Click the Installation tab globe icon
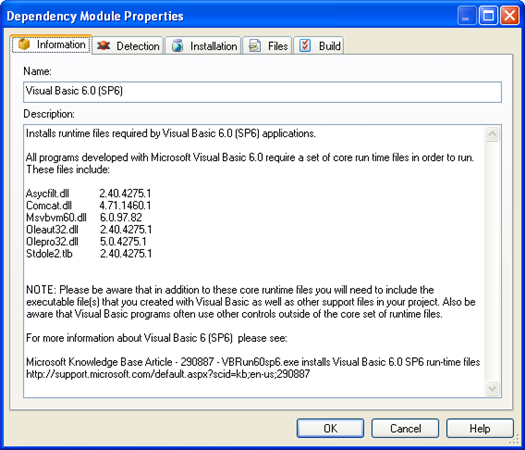The width and height of the screenshot is (525, 450). pos(177,46)
